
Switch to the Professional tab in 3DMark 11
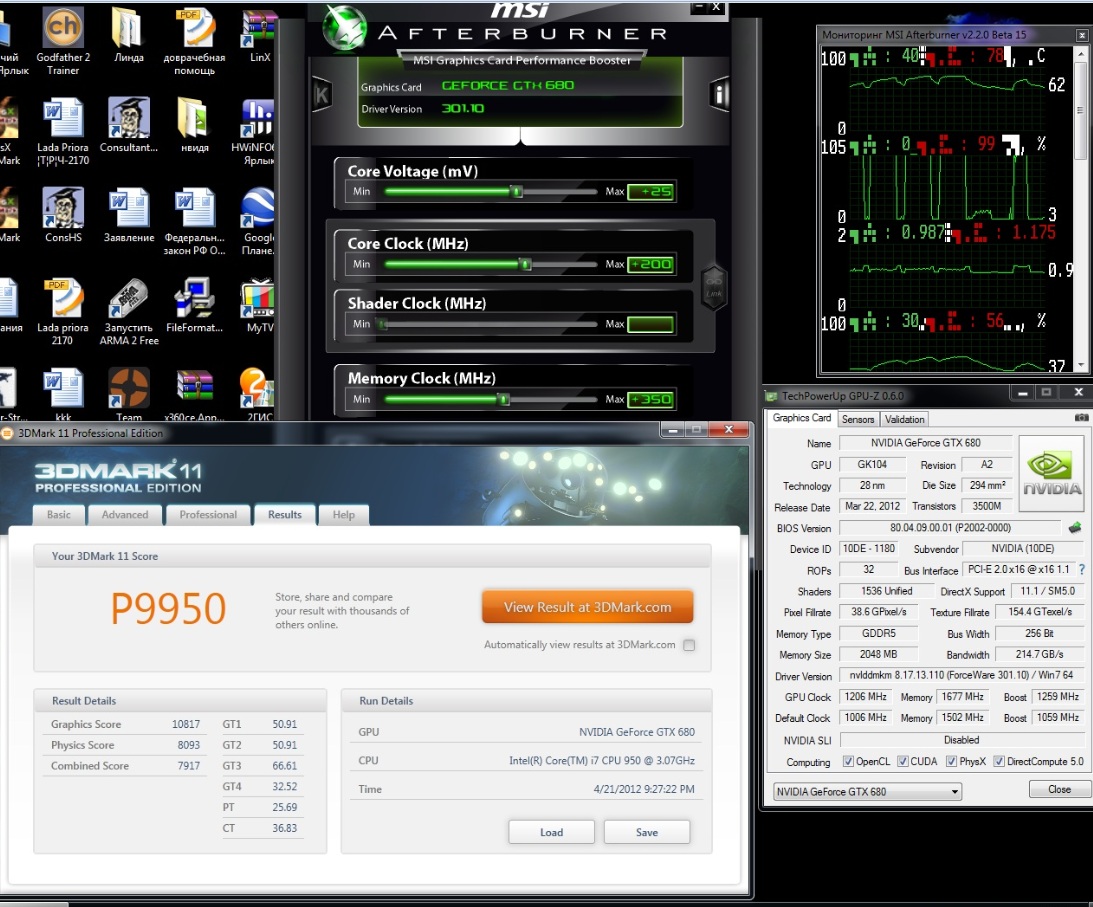click(x=208, y=515)
